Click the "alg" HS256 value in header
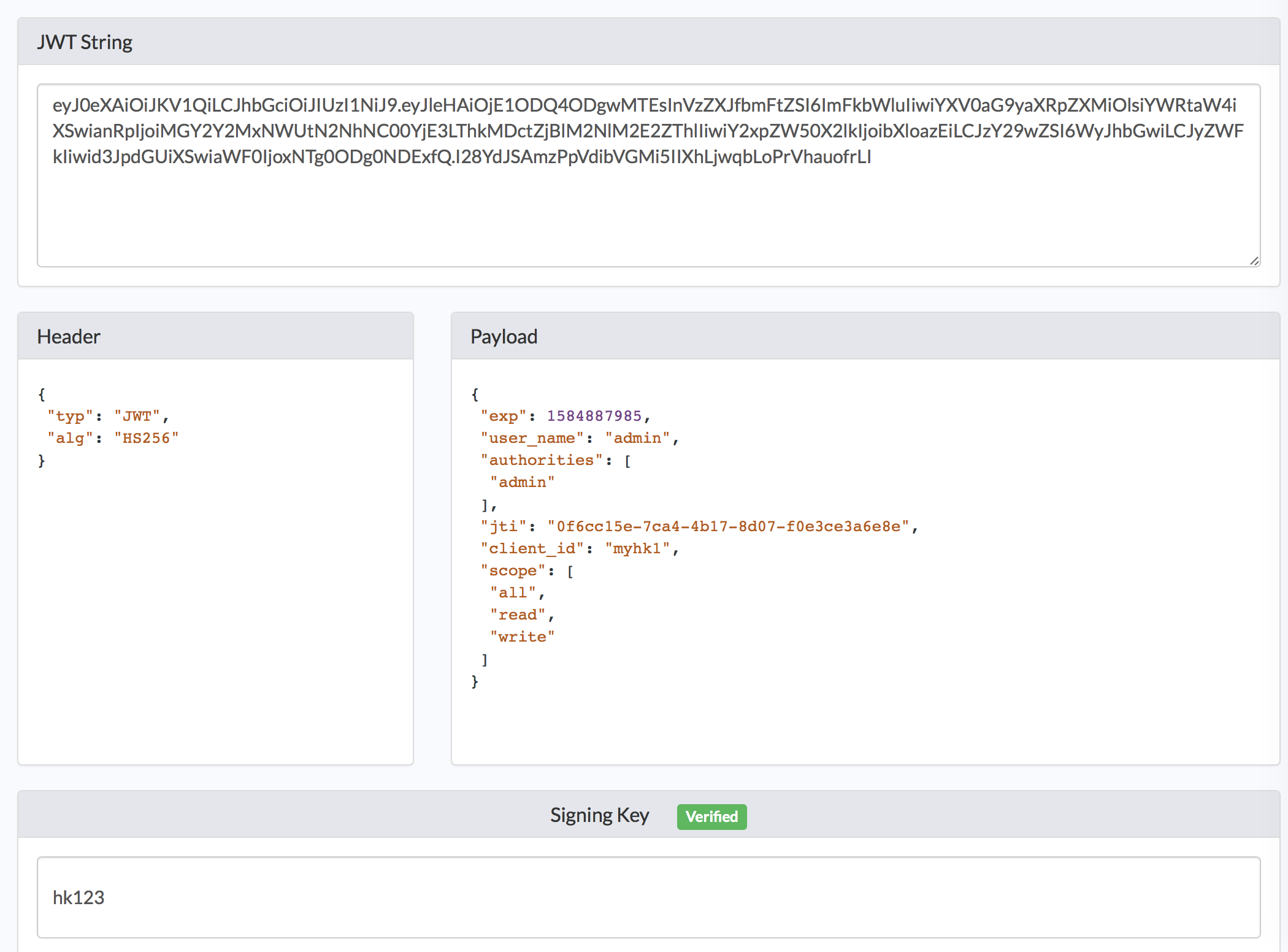Viewport: 1288px width, 952px height. (147, 438)
